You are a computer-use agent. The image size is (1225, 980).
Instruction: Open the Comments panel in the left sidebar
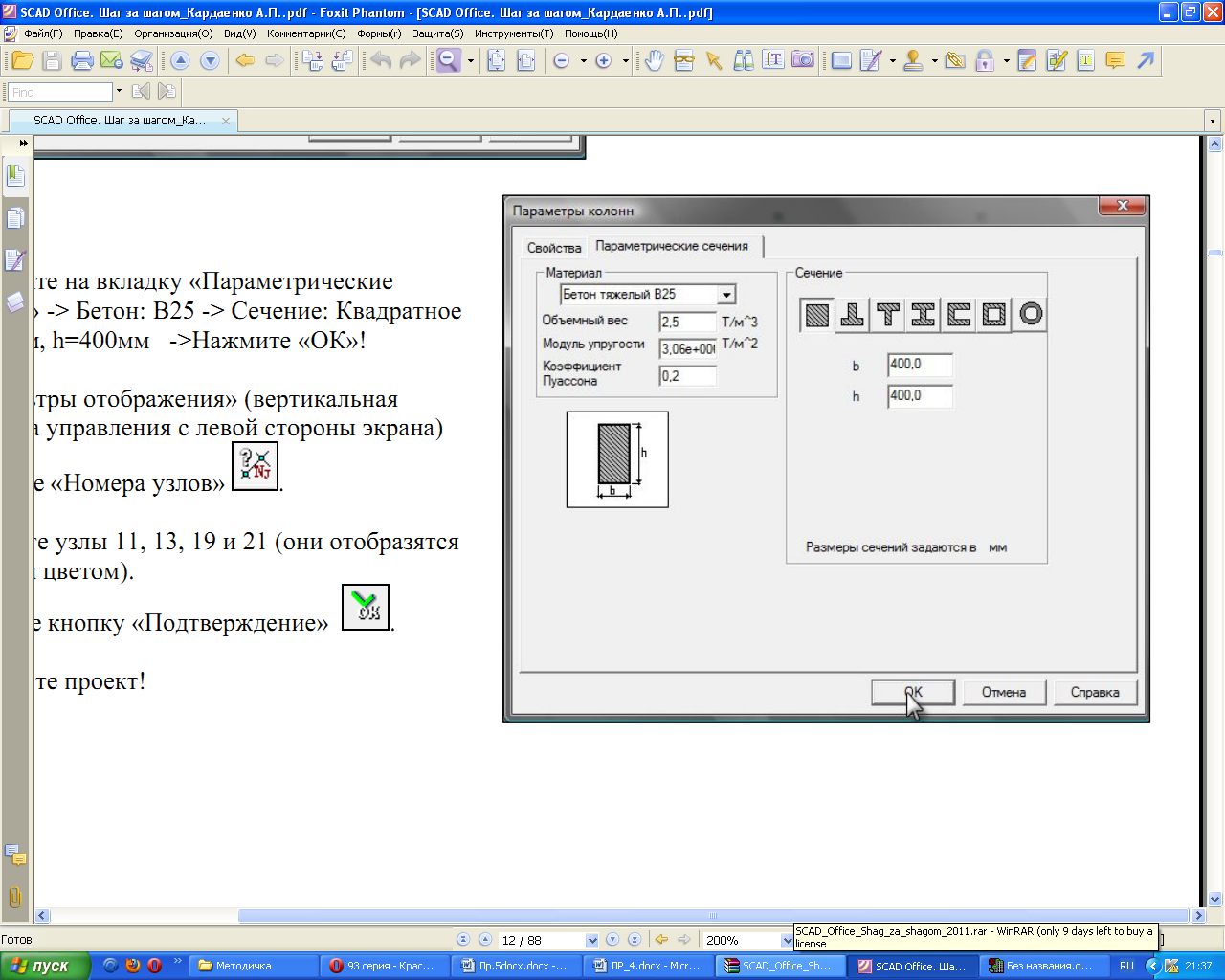15,855
